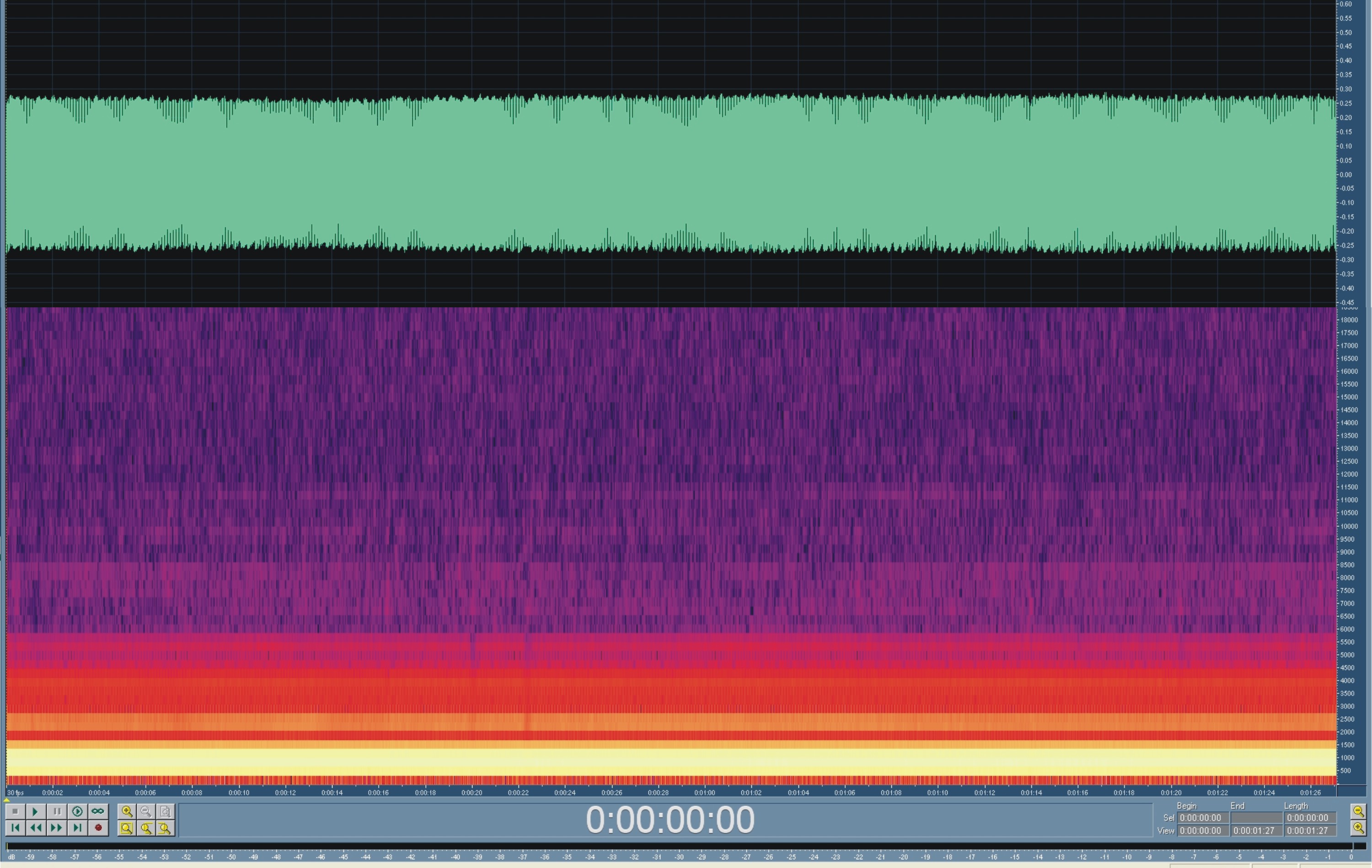Click 500 on the spectral frequency ruler
1372x868 pixels.
(1346, 771)
